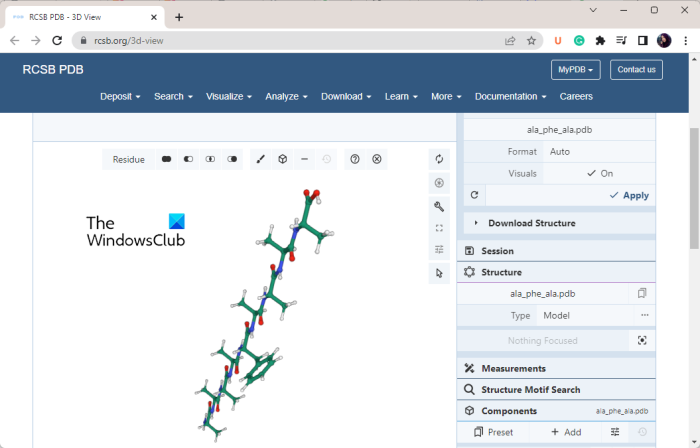Screen dimensions: 700x448
Task: Open the Extensions puzzle icon
Action: pyautogui.click(x=600, y=41)
